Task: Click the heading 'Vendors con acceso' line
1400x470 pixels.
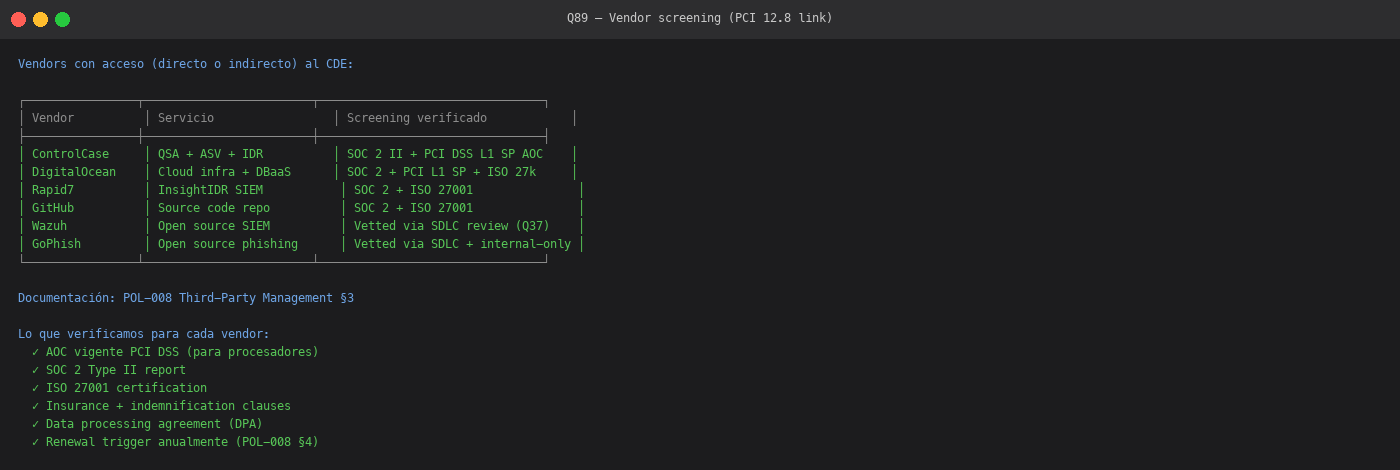Action: point(186,64)
